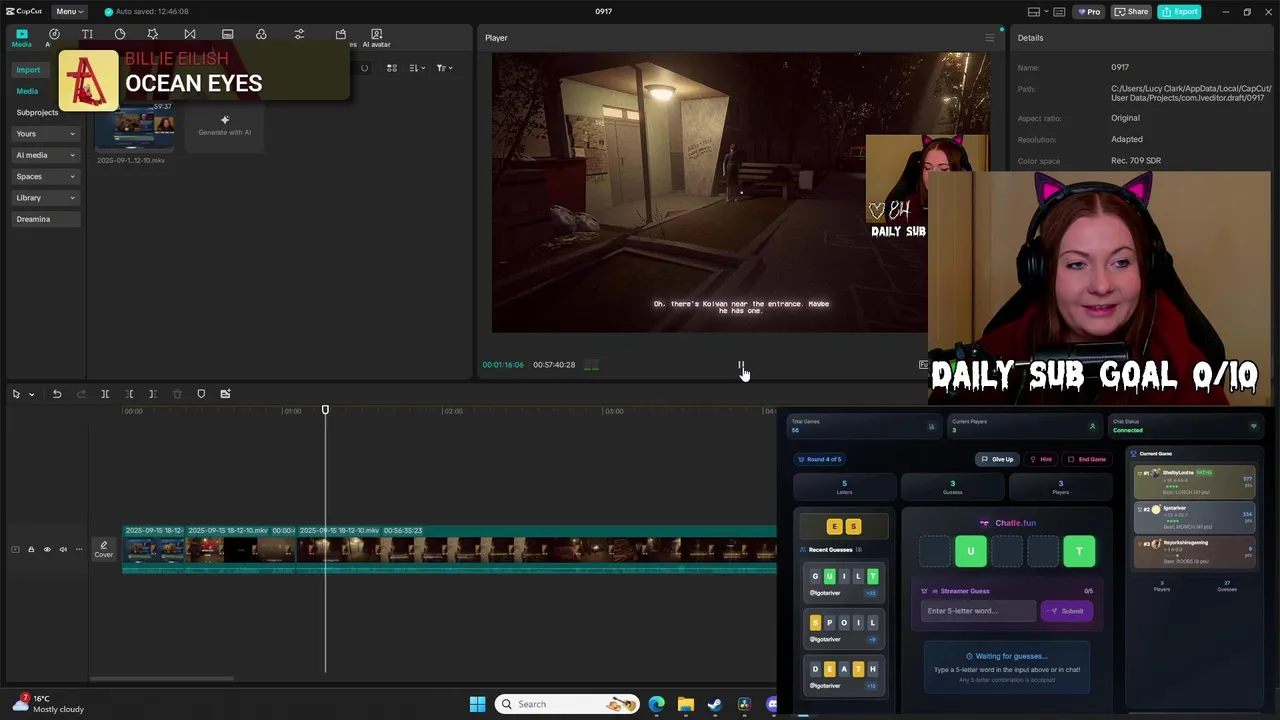This screenshot has width=1280, height=720.
Task: Click Give Up in Chatle game
Action: click(x=997, y=459)
